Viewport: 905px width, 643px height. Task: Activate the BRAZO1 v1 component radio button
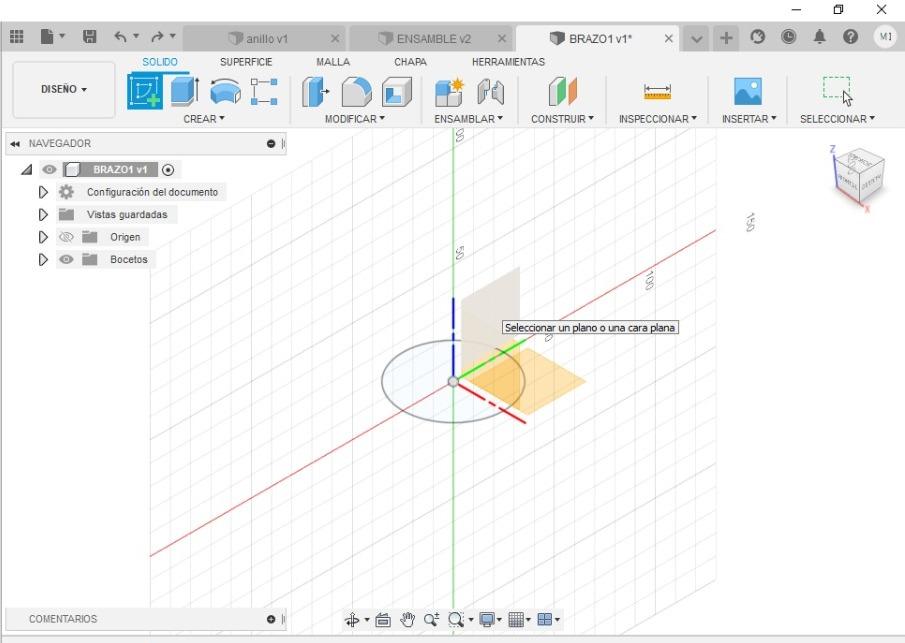(168, 170)
